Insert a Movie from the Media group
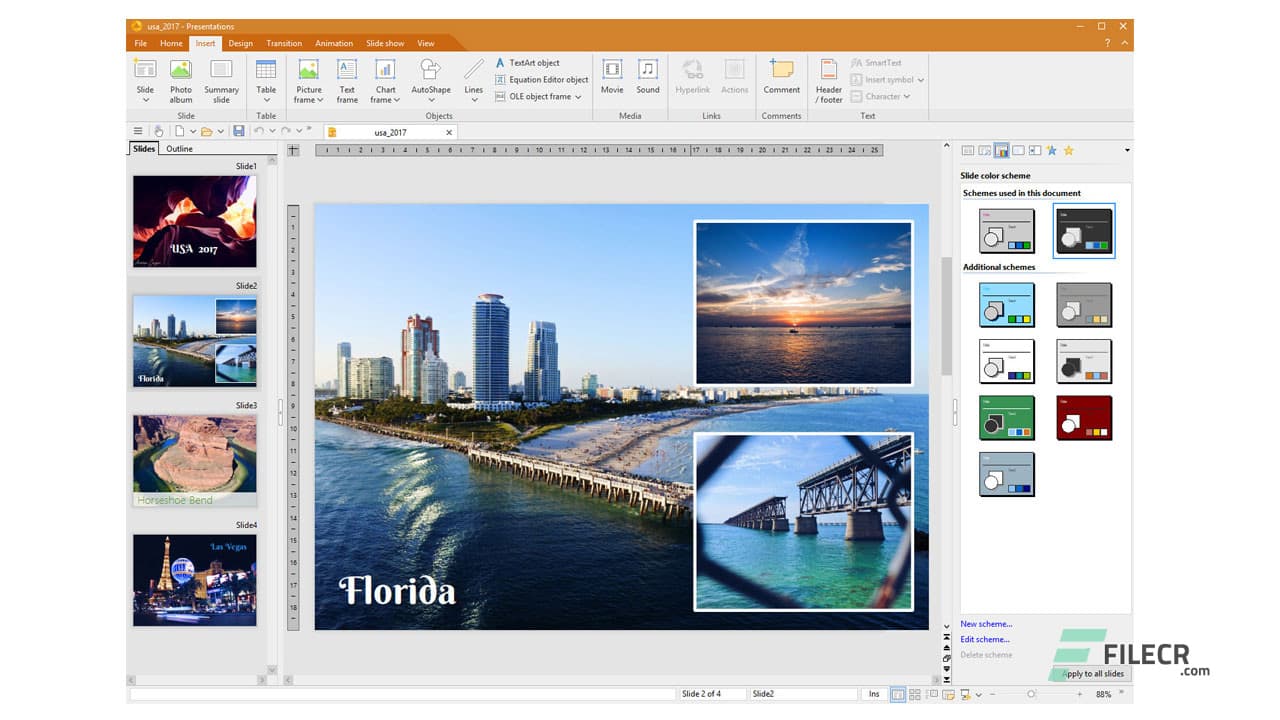 (x=612, y=77)
